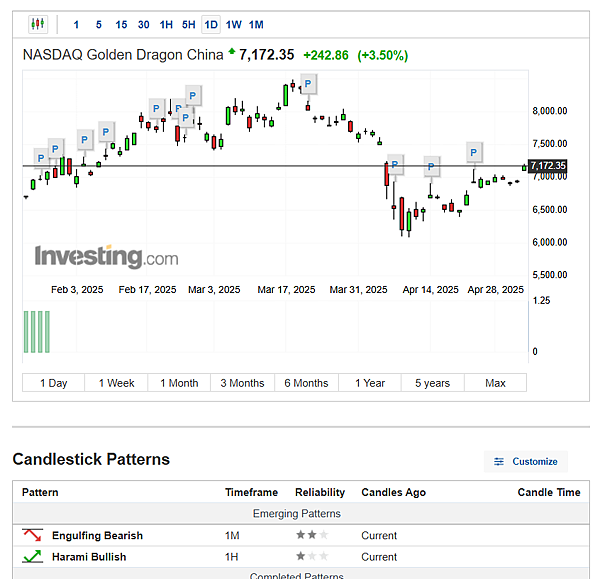Click the Customize sliders icon

[x=499, y=462]
